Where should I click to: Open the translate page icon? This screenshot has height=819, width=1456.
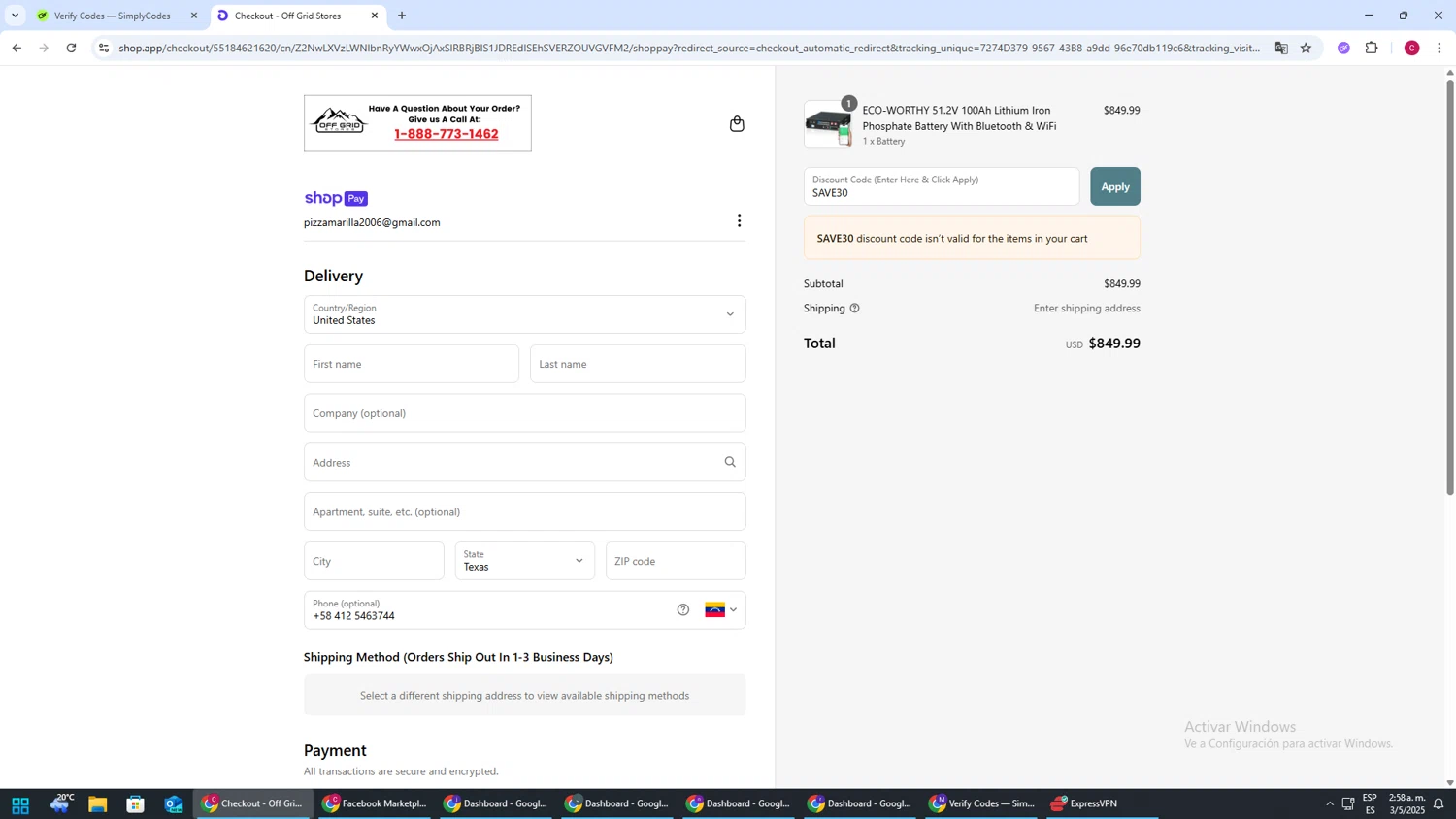[1281, 48]
